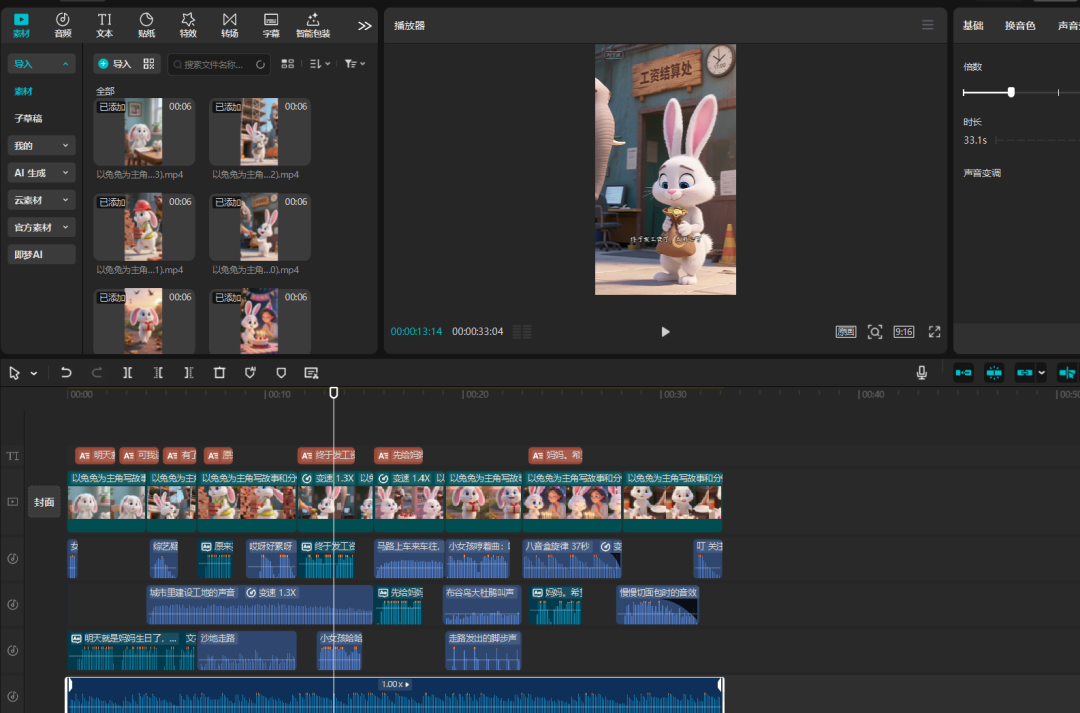Viewport: 1080px width, 713px height.
Task: Select the first 以兔兔为主角 video thumbnail
Action: coord(143,131)
